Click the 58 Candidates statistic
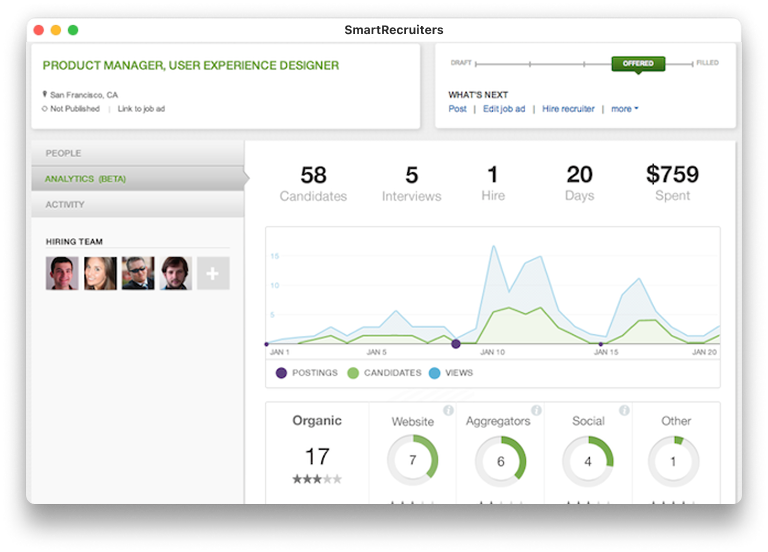Viewport: 768px width, 552px height. point(313,183)
